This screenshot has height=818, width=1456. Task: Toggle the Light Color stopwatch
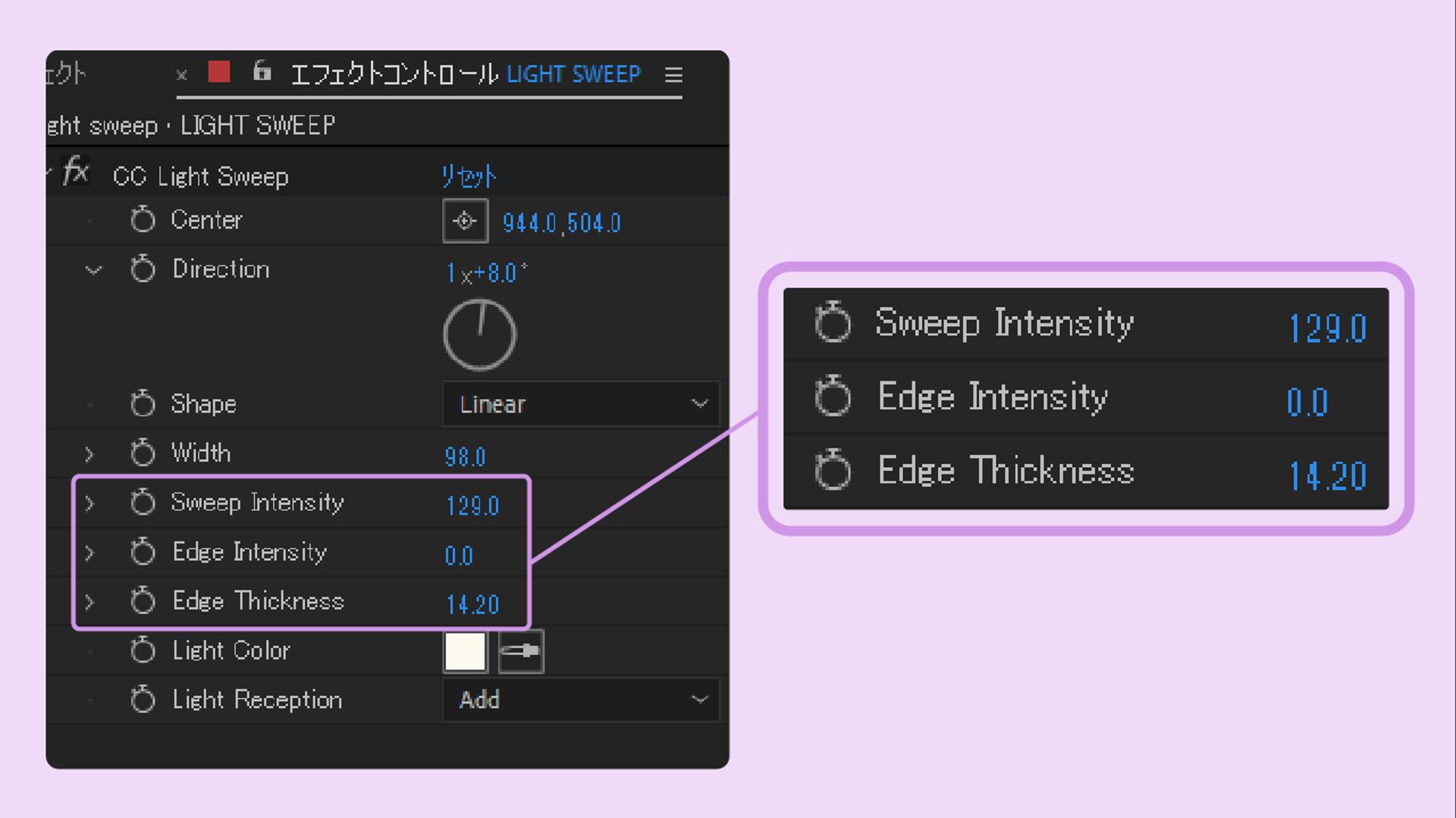(143, 650)
